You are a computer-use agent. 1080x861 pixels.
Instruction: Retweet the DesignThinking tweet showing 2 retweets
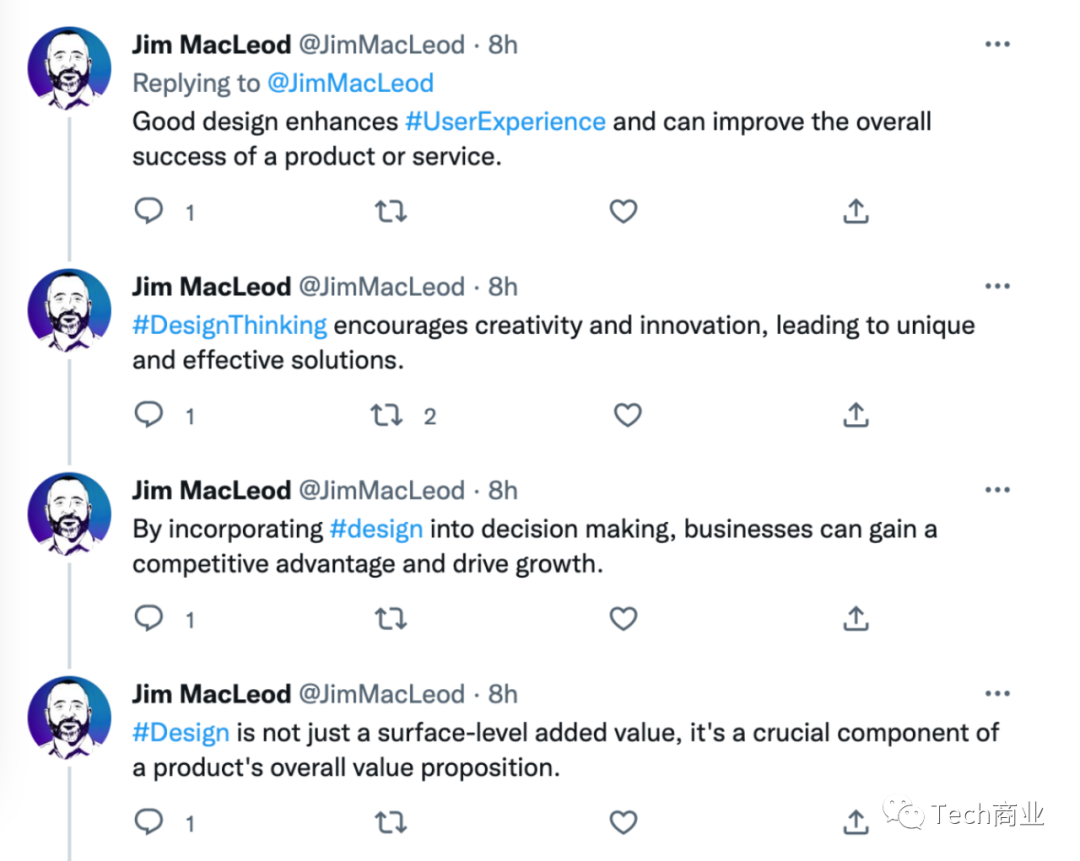click(386, 415)
